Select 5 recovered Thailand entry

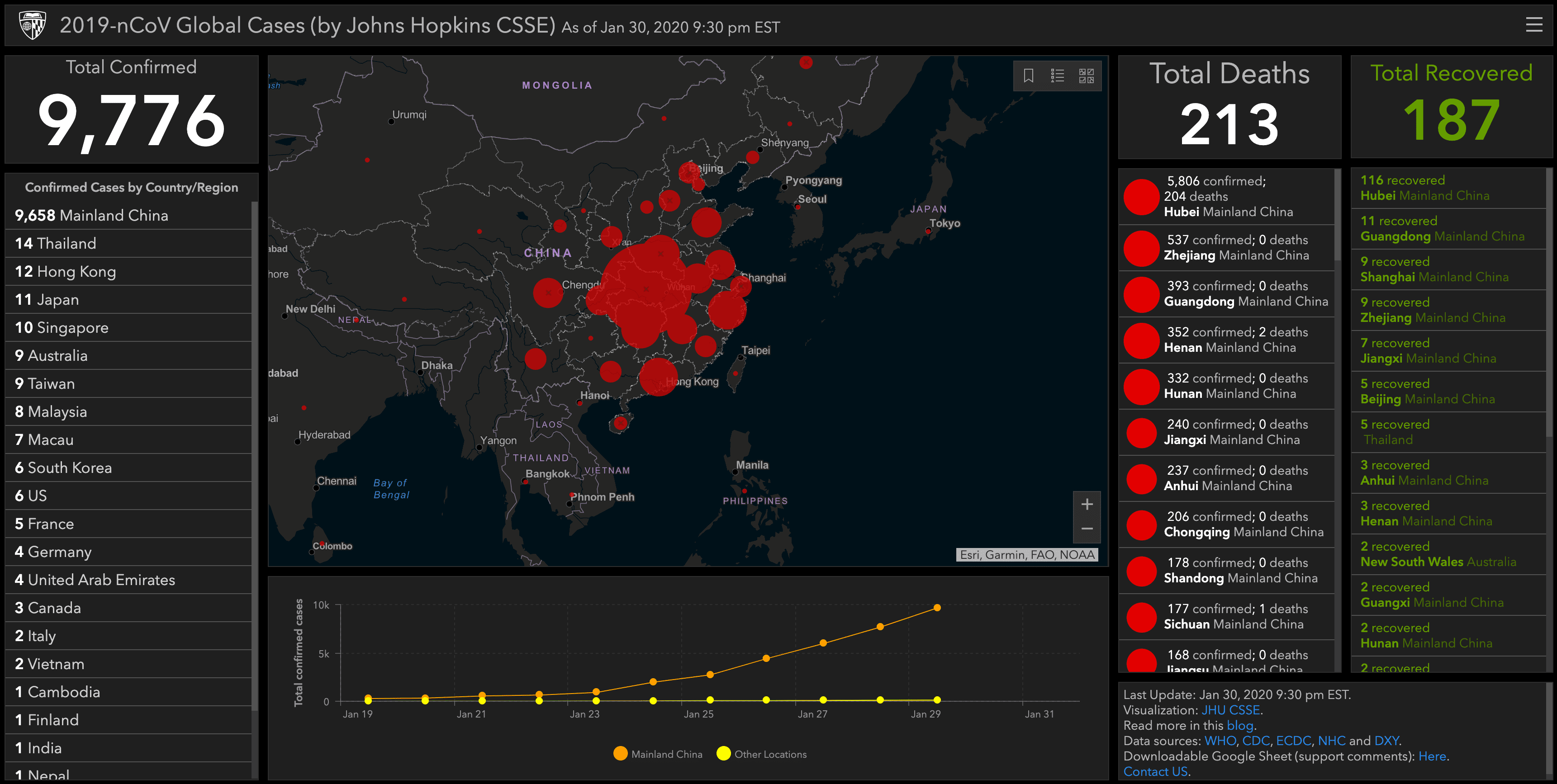1449,433
